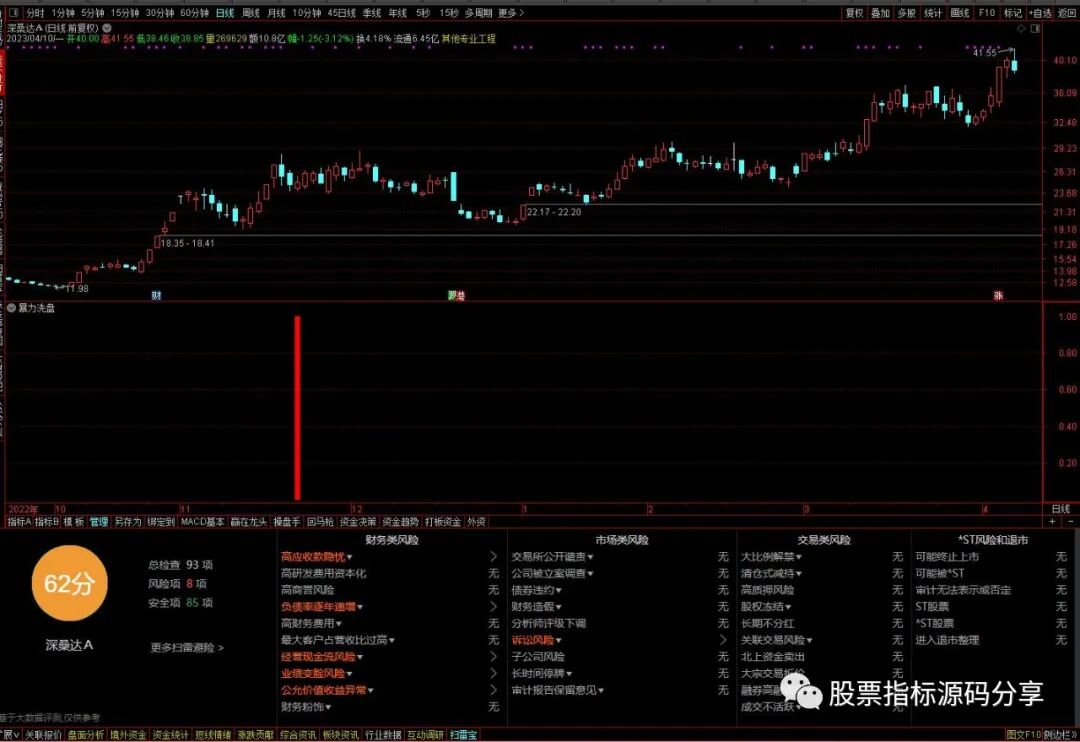This screenshot has width=1080, height=742.
Task: Click the 返回 back button
Action: [x=1066, y=12]
